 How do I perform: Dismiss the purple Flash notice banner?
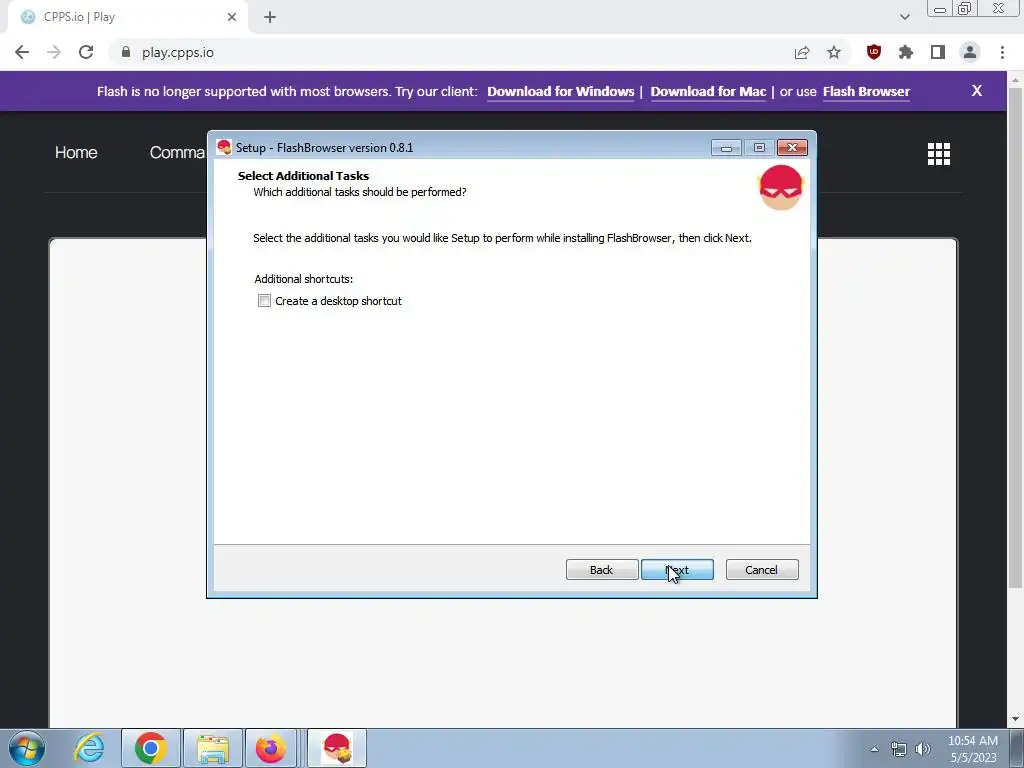pyautogui.click(x=976, y=91)
